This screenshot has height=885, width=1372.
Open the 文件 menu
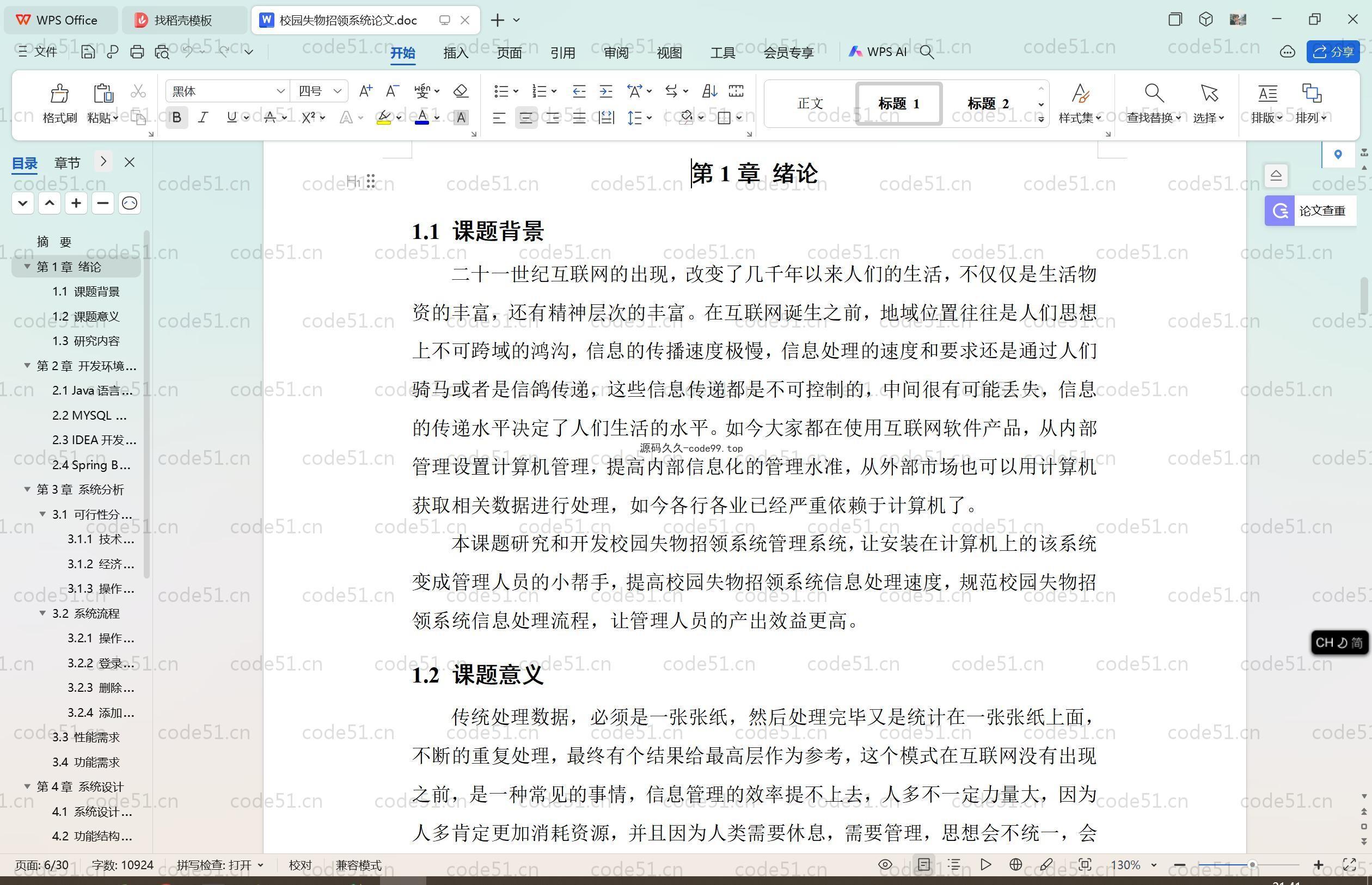38,52
